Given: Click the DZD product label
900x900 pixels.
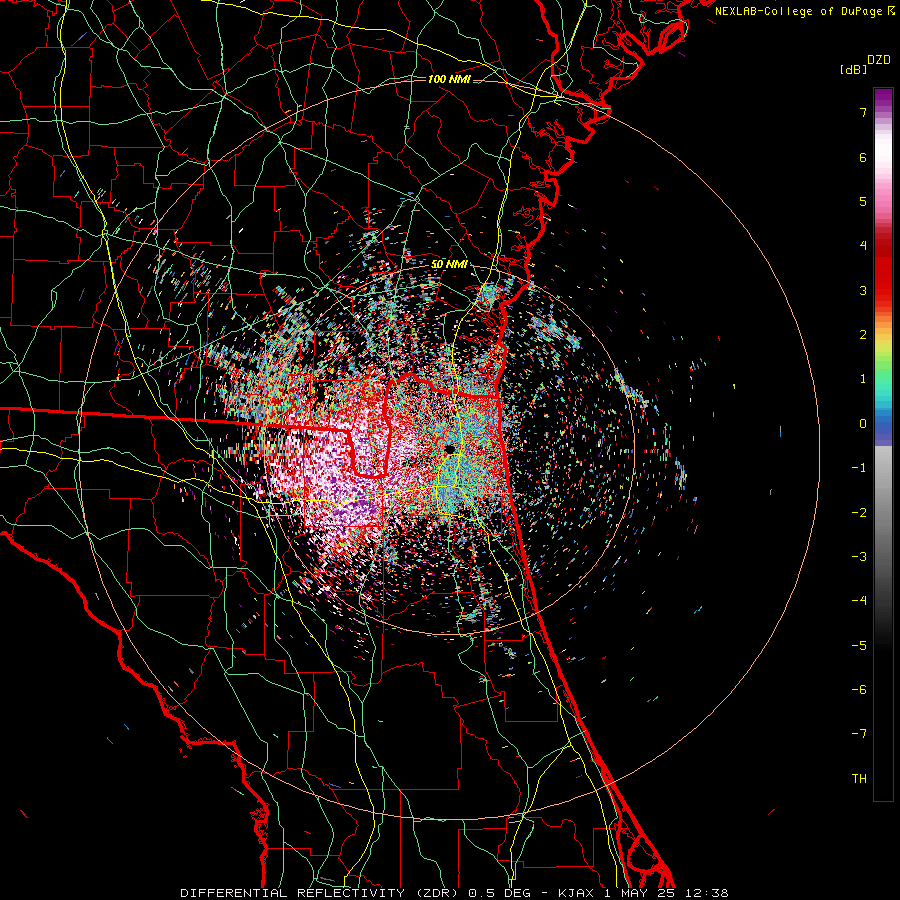Looking at the screenshot, I should coord(879,60).
